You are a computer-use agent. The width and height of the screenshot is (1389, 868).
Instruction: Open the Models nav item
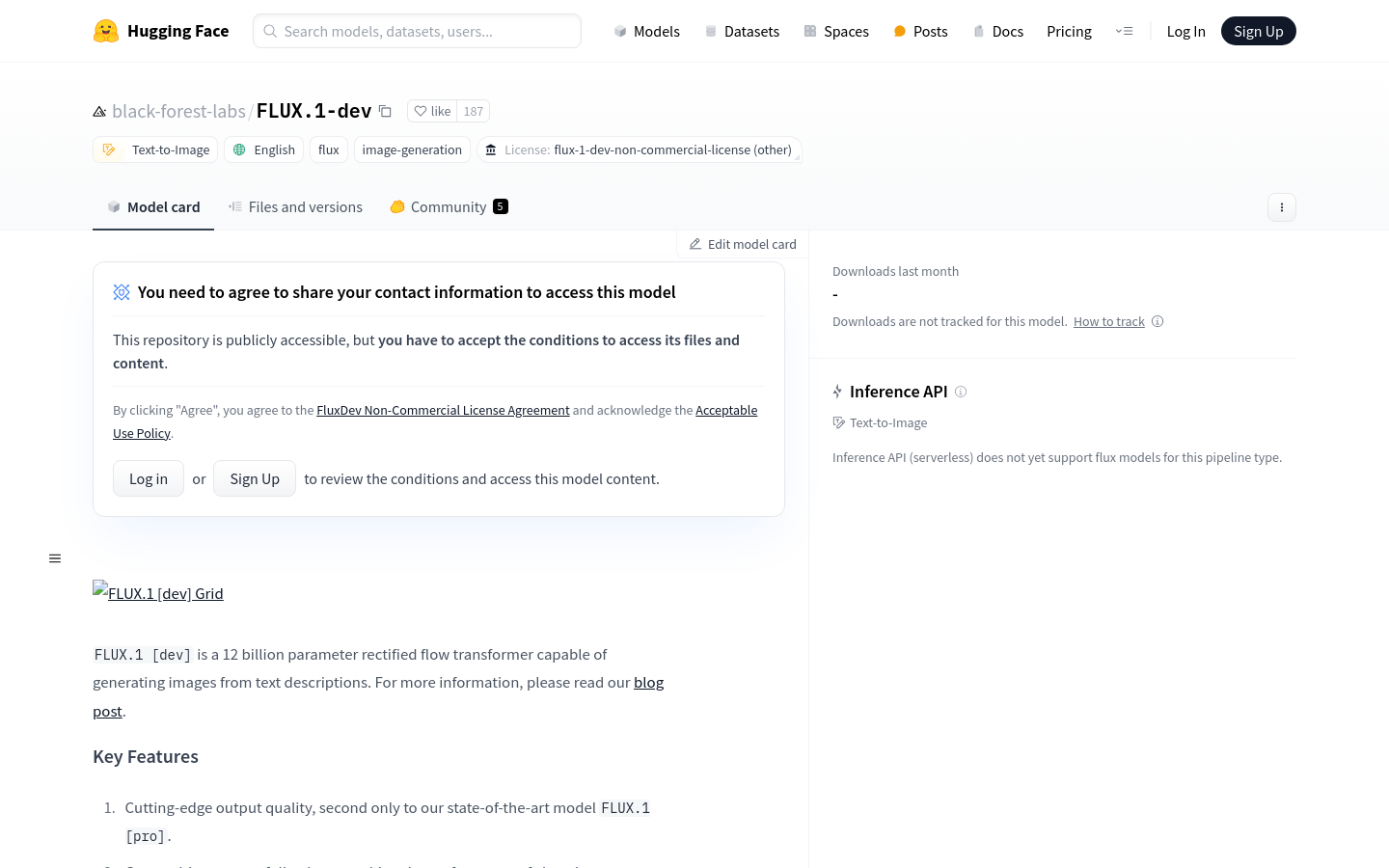click(646, 31)
